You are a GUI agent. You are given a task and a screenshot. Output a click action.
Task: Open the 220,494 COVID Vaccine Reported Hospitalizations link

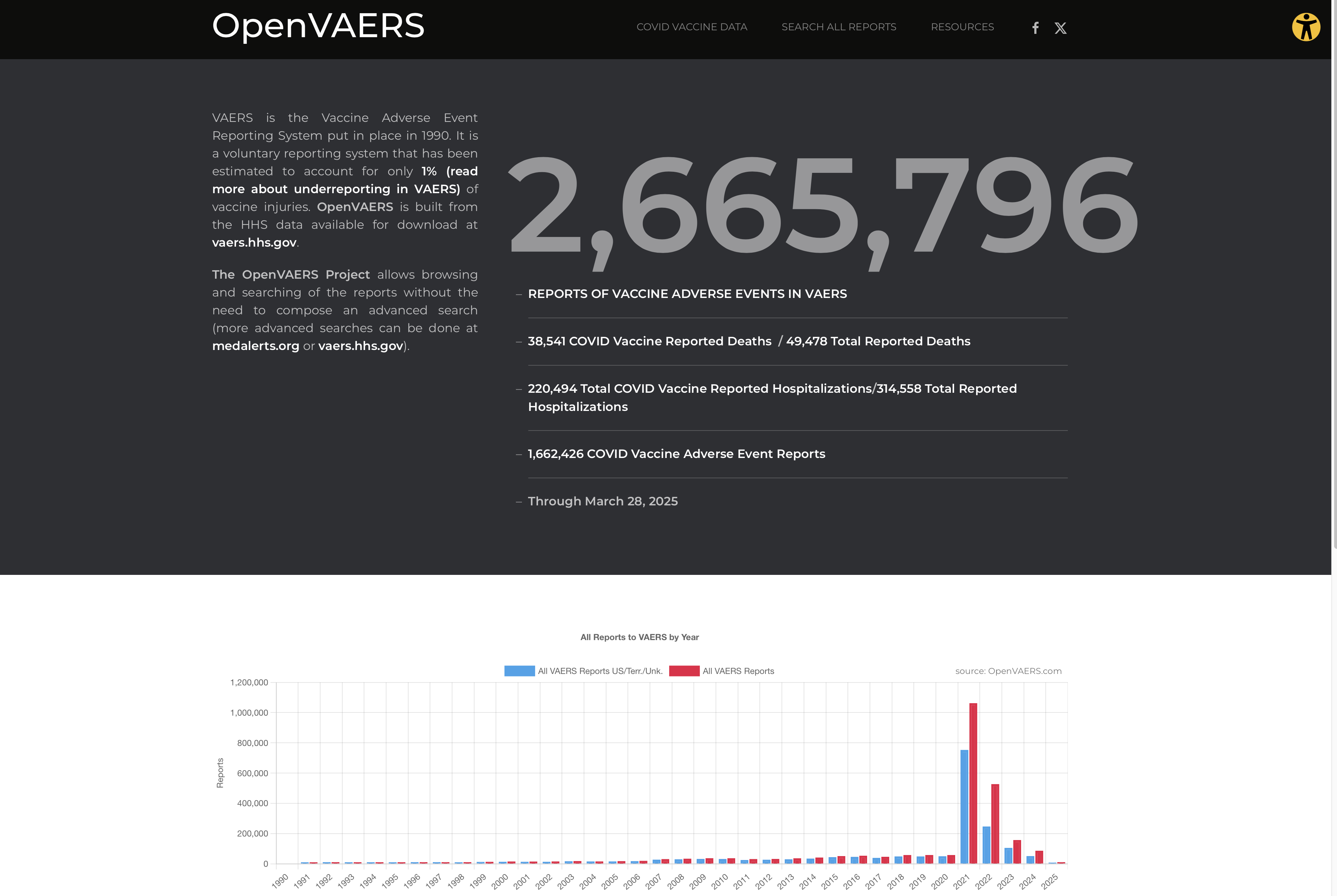click(700, 388)
